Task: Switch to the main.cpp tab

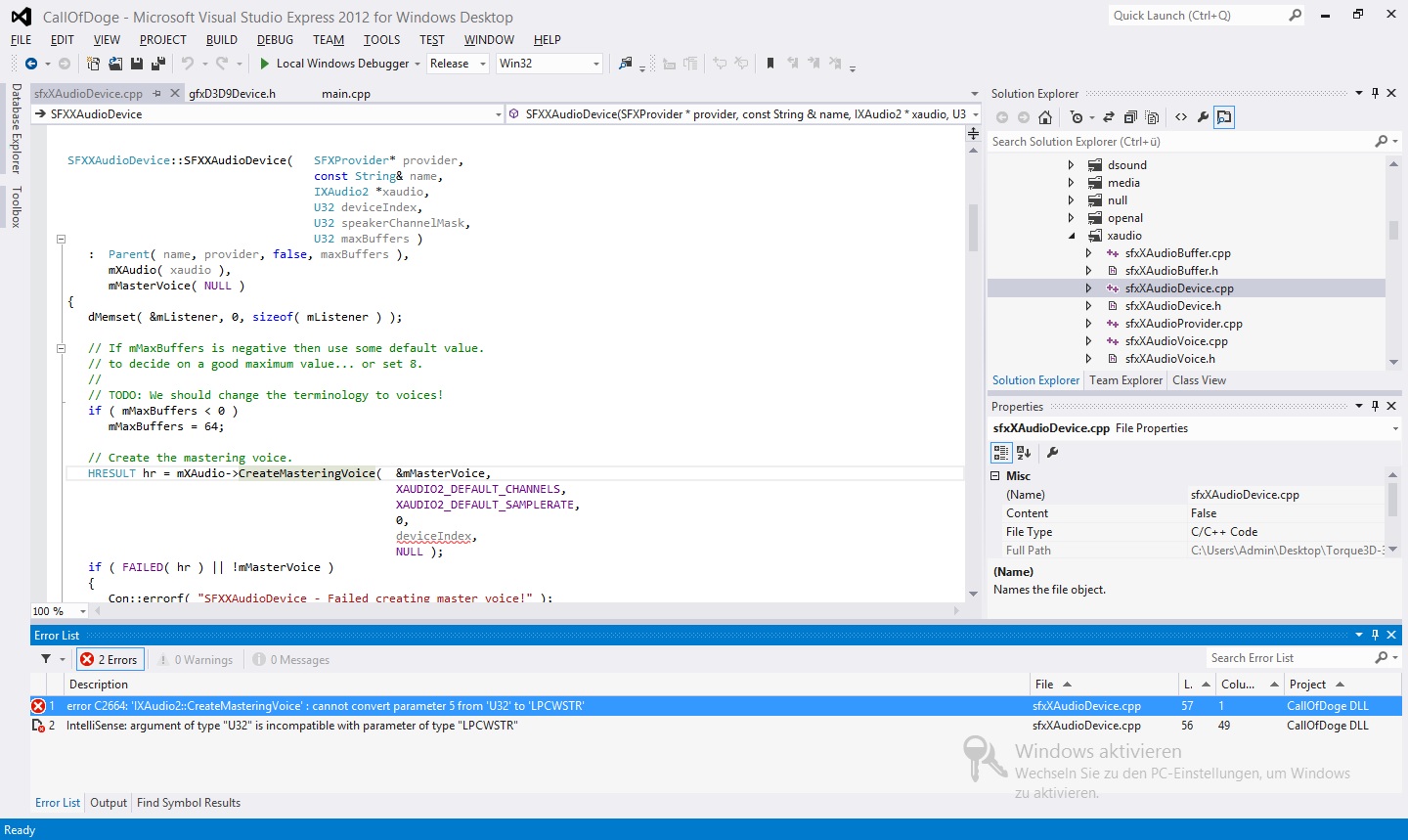Action: click(x=346, y=94)
